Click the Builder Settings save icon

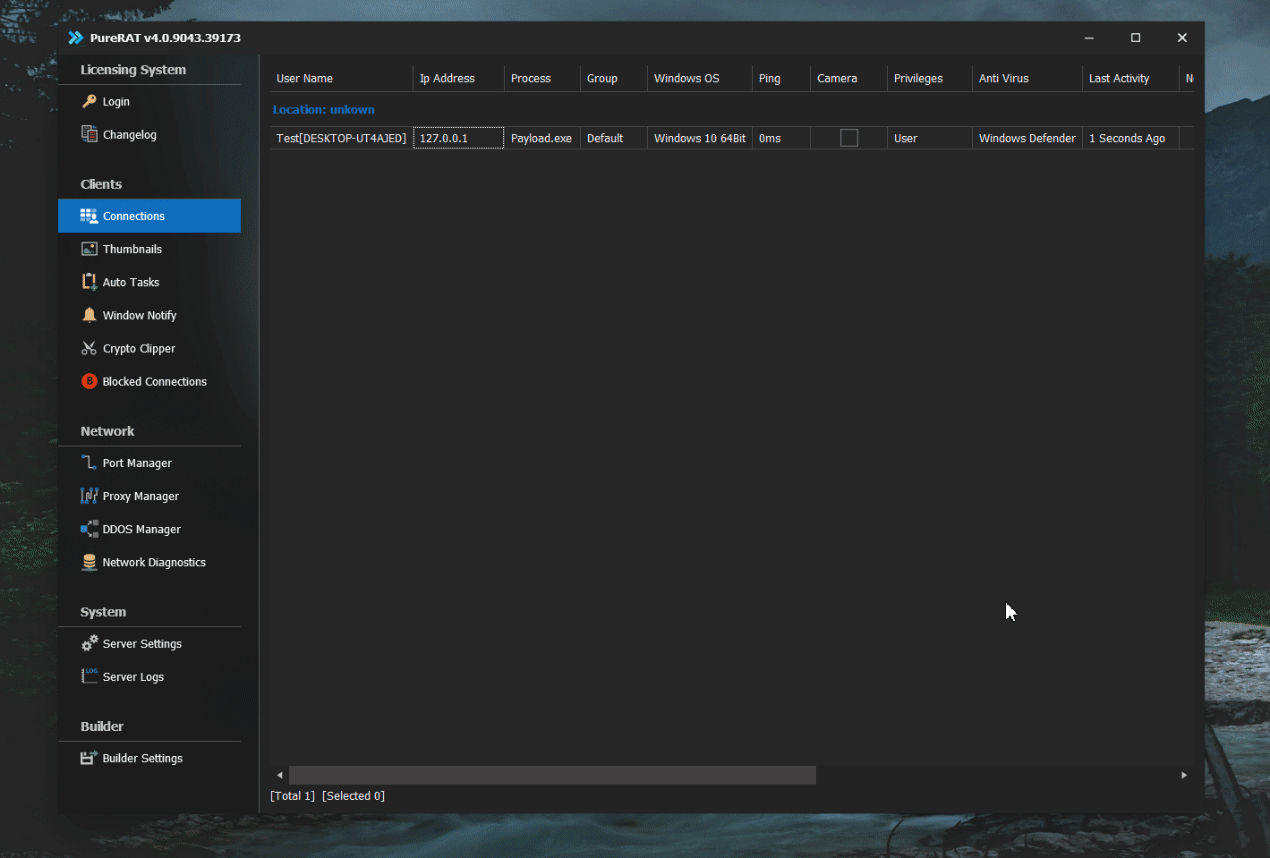89,758
